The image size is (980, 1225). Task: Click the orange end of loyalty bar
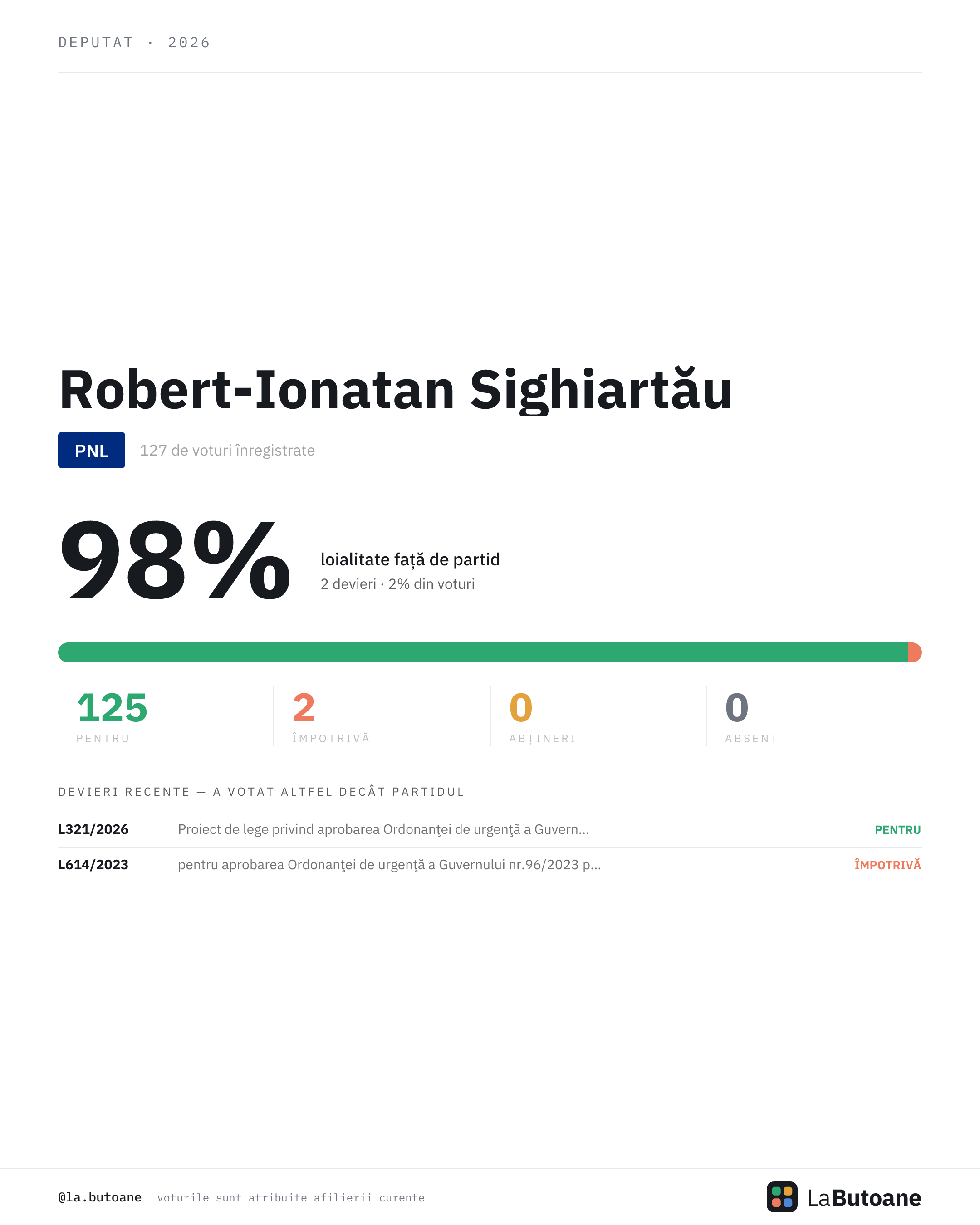915,652
